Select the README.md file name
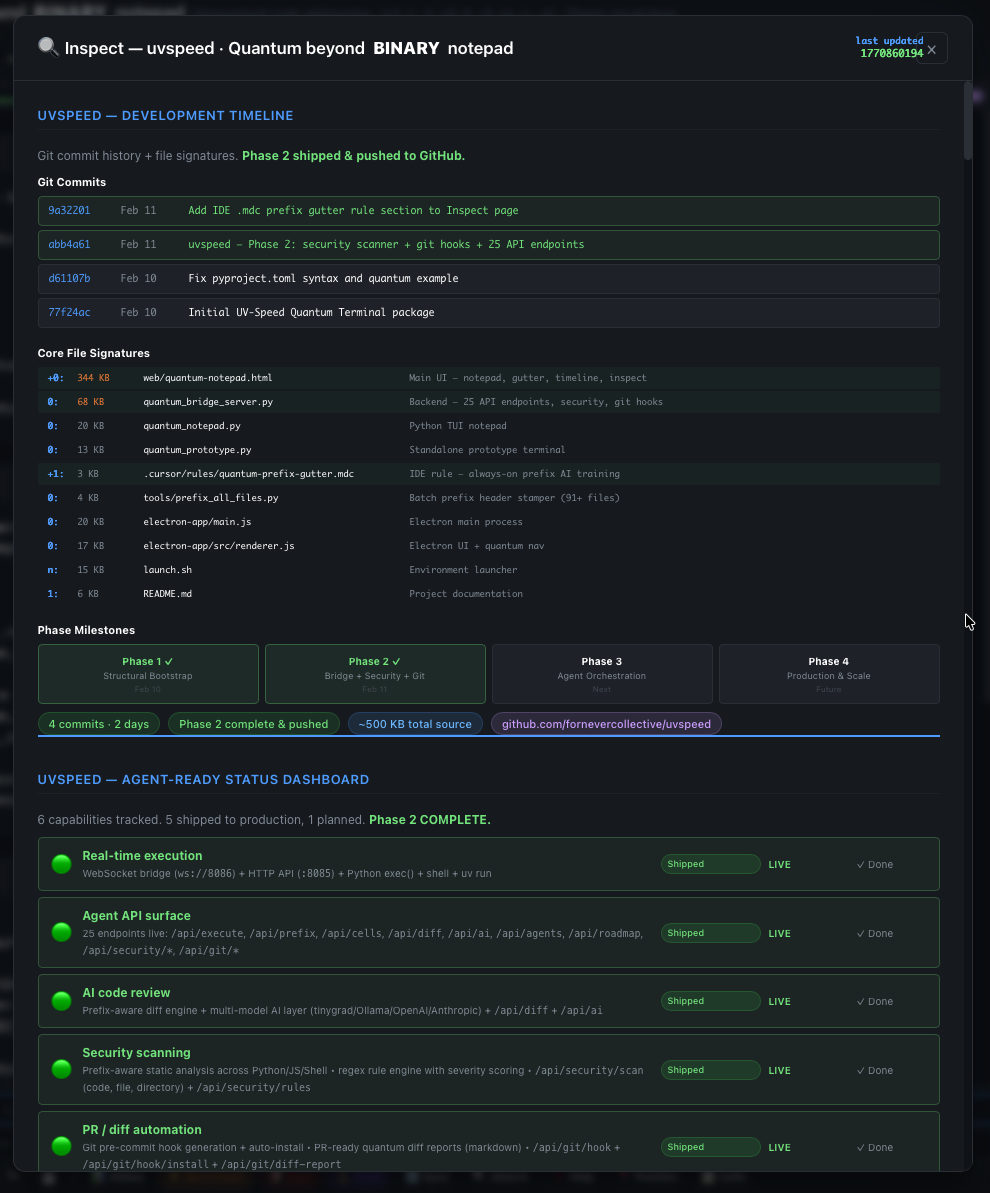Viewport: 990px width, 1193px height. (167, 593)
